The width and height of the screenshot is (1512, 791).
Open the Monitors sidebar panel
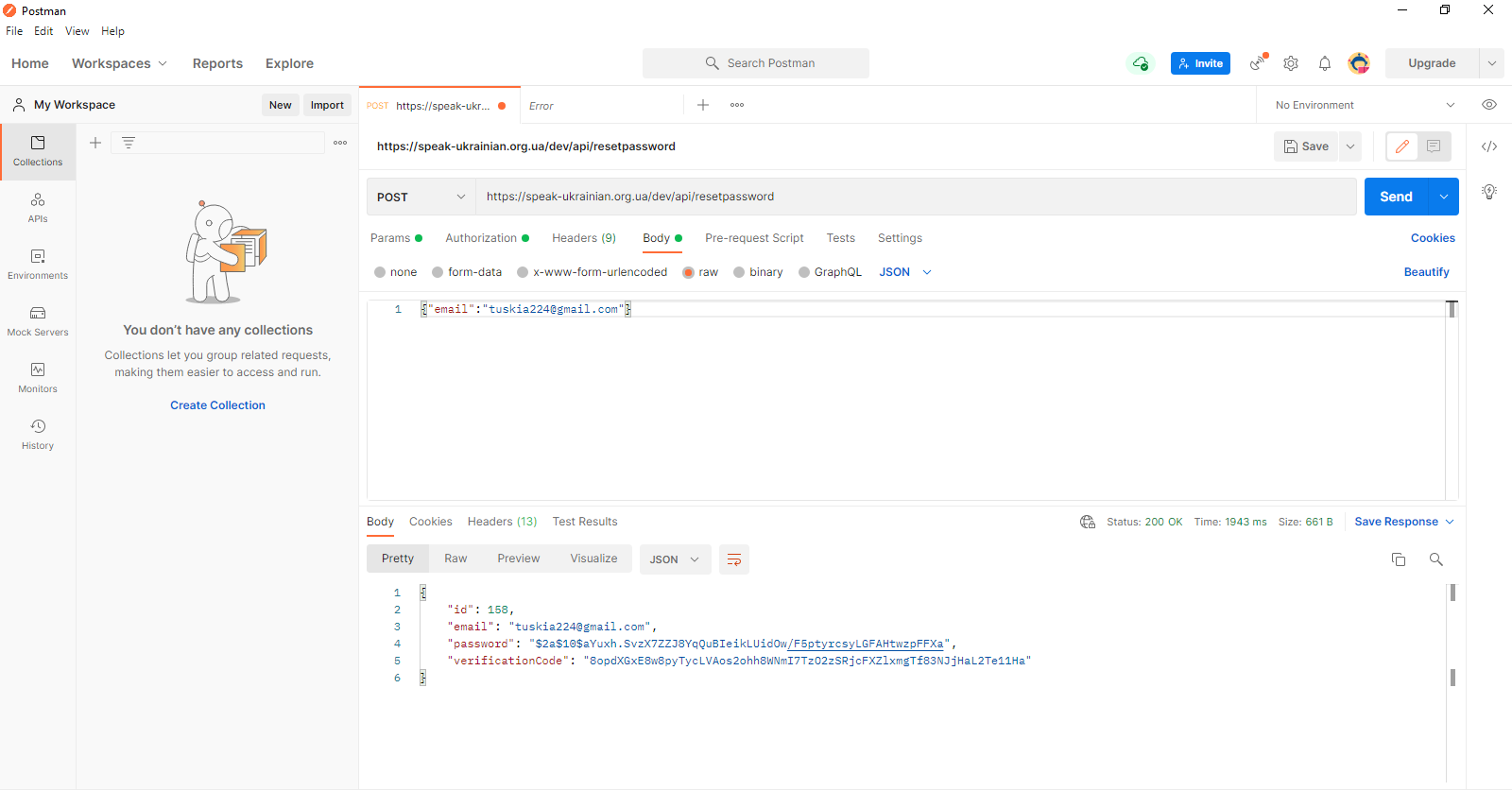(x=38, y=378)
